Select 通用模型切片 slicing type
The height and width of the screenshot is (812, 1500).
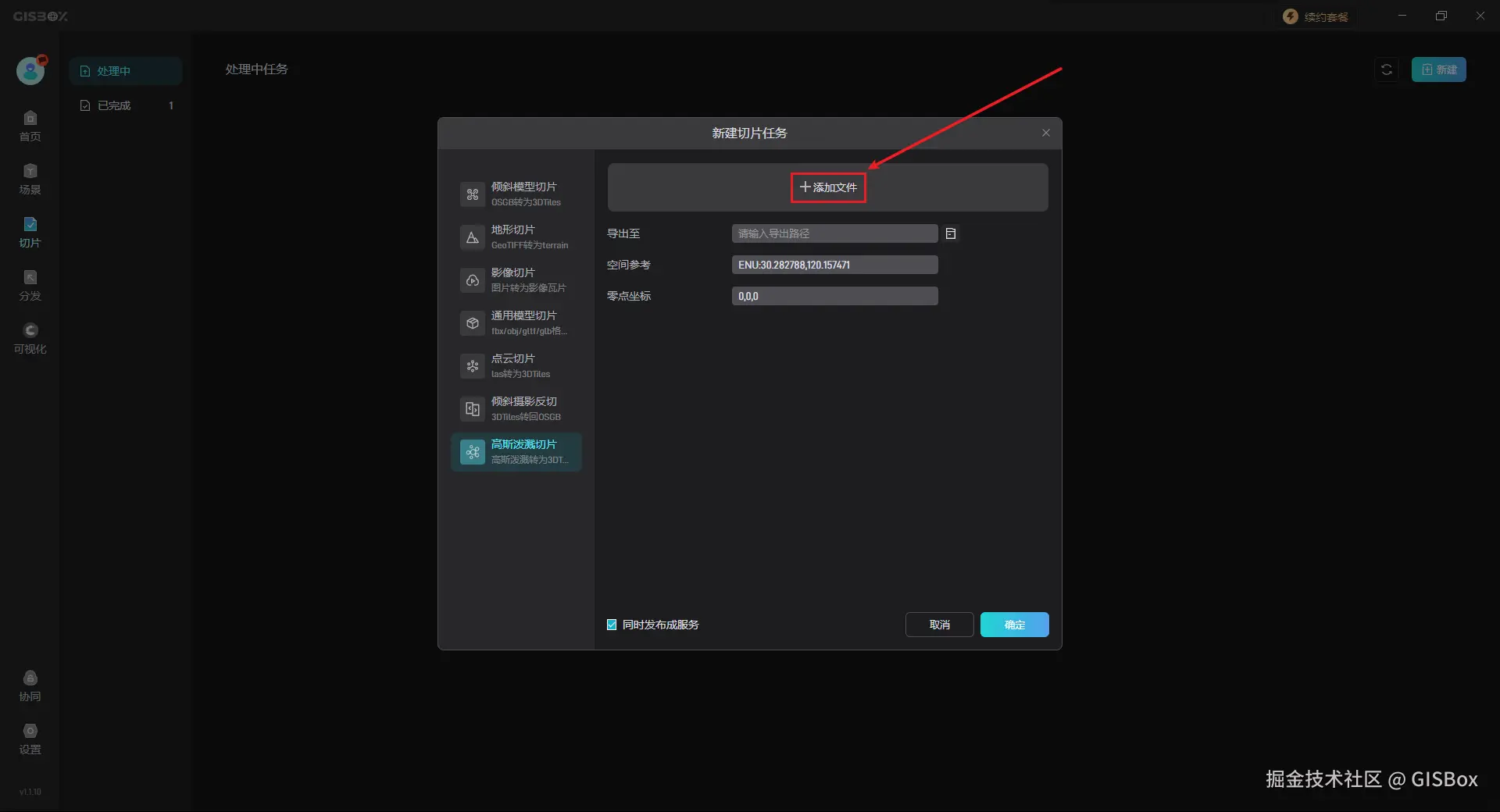516,322
